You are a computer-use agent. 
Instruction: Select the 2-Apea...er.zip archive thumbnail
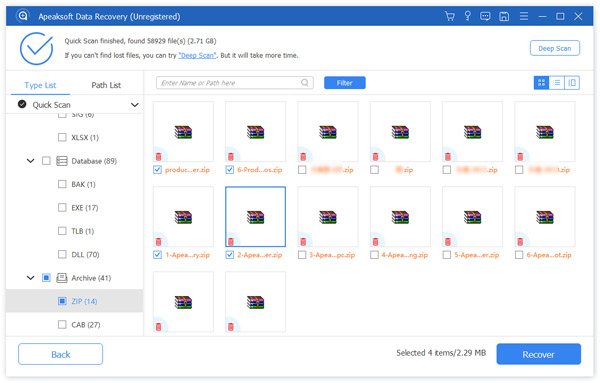pos(255,217)
